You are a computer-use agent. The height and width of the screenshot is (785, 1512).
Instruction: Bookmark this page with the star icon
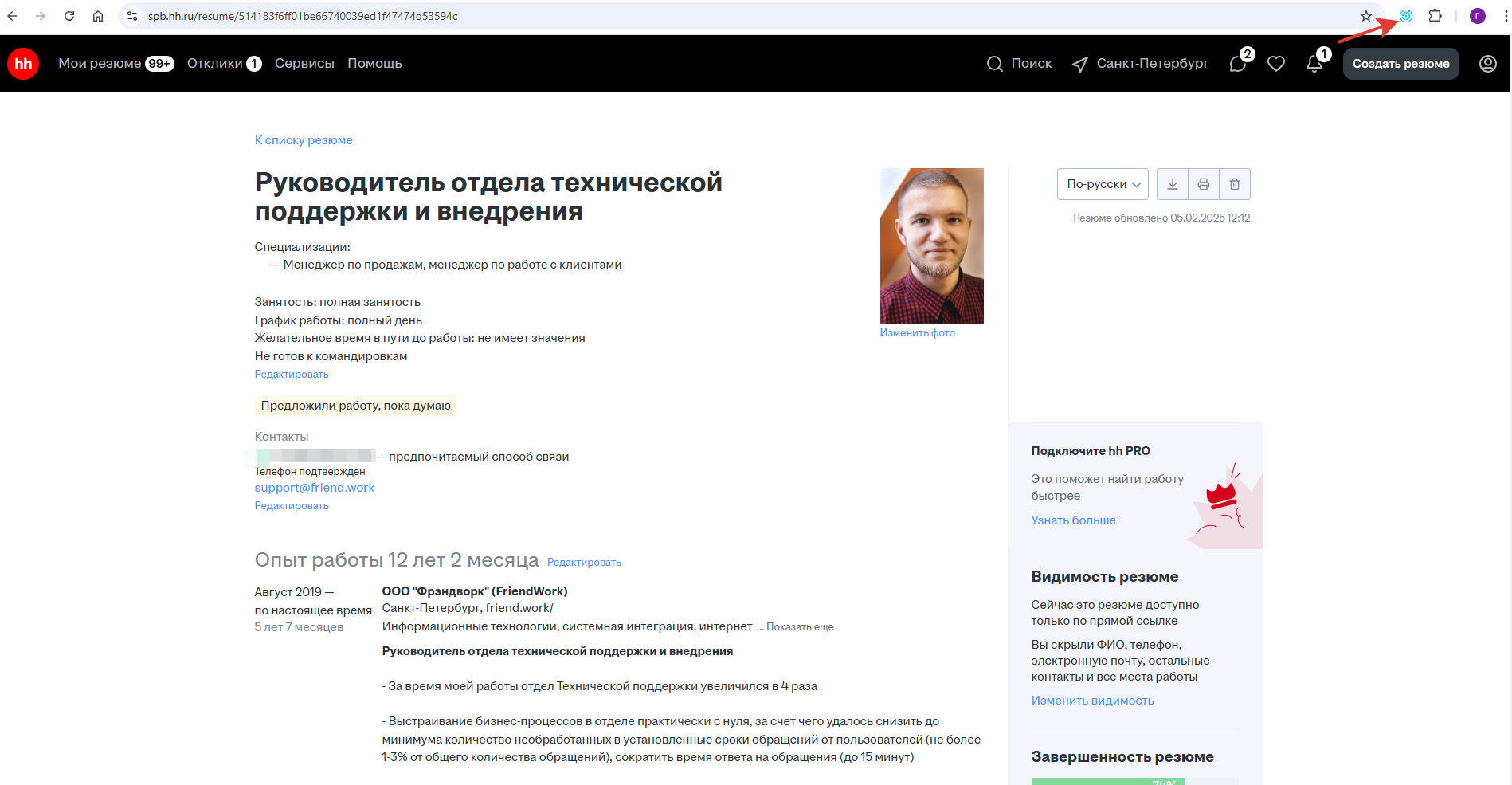pyautogui.click(x=1366, y=16)
